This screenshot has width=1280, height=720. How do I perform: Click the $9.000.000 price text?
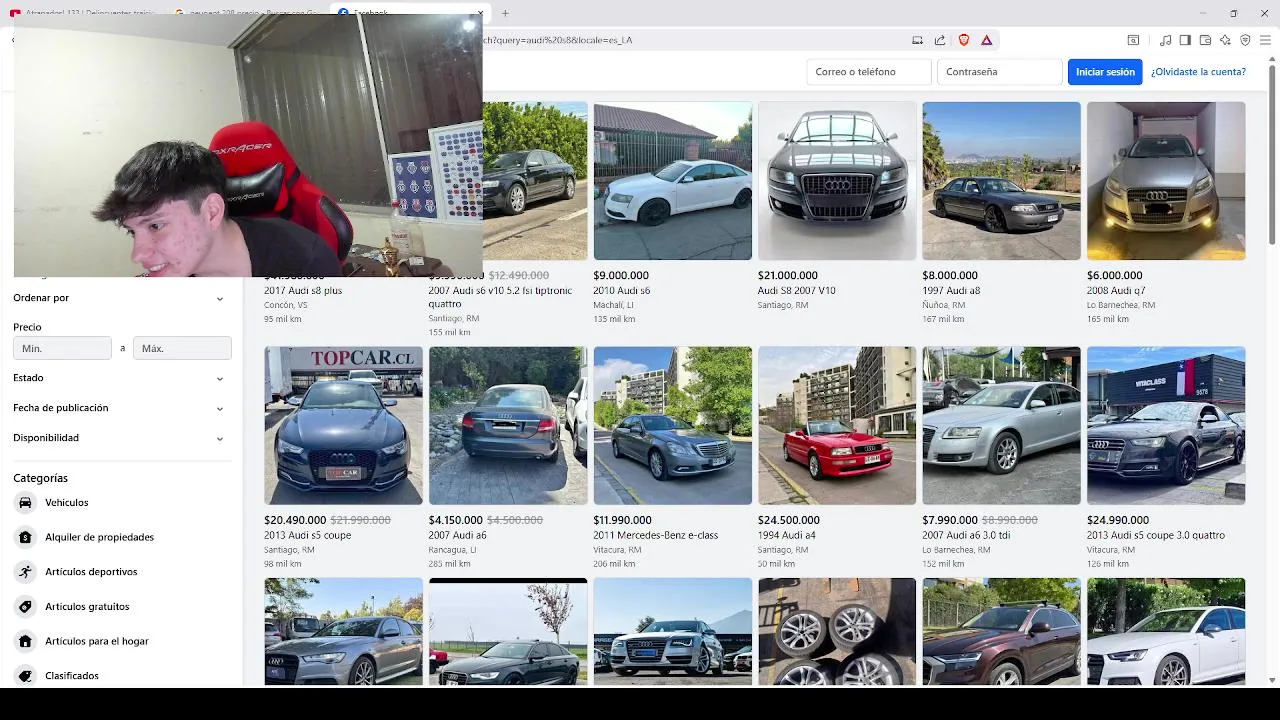point(621,275)
